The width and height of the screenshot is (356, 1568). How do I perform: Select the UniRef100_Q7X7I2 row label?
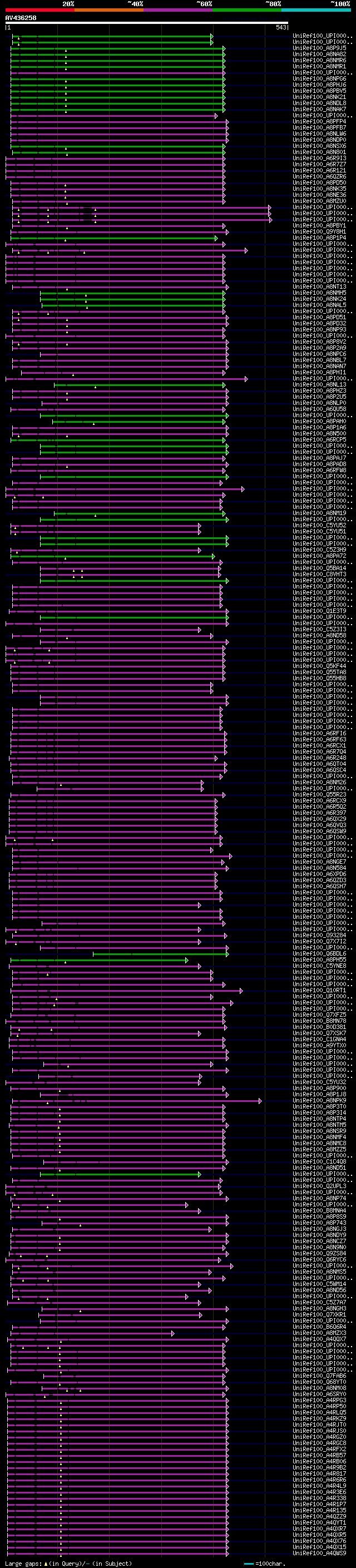pos(319,941)
